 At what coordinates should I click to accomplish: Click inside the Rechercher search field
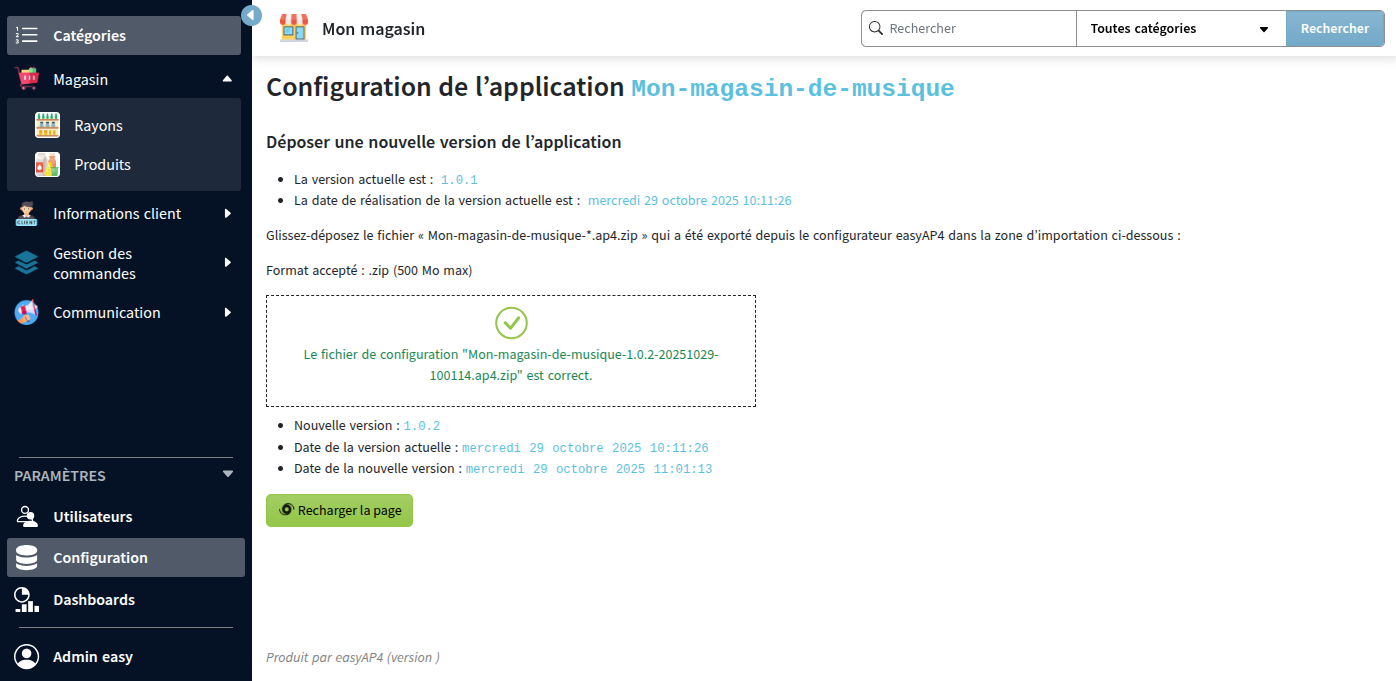coord(968,28)
